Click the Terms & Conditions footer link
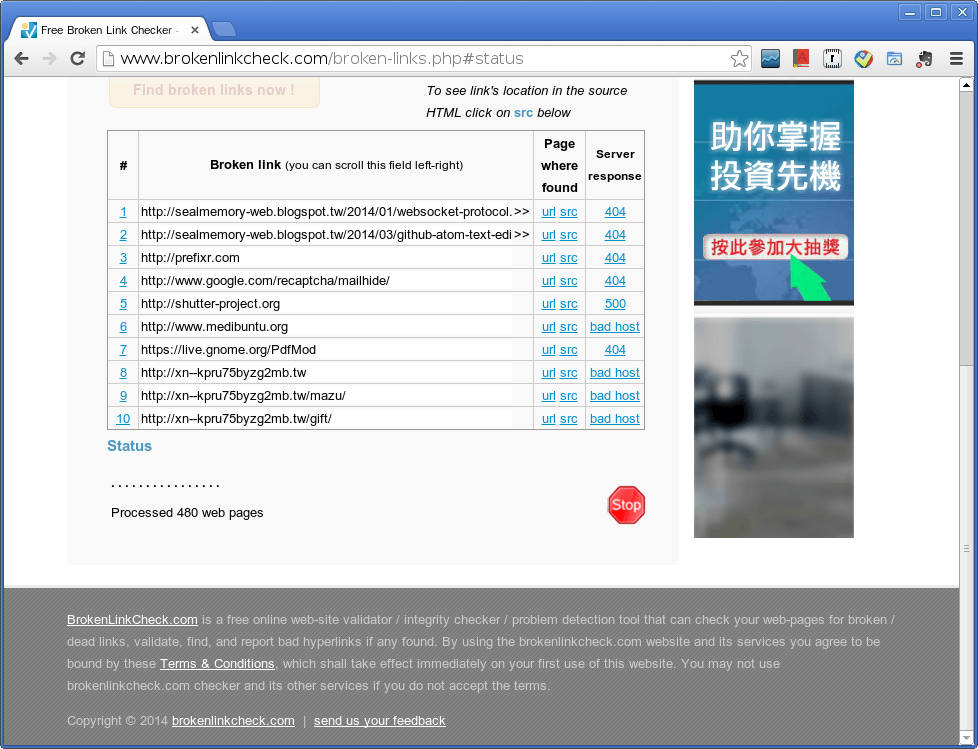This screenshot has height=749, width=978. click(217, 664)
